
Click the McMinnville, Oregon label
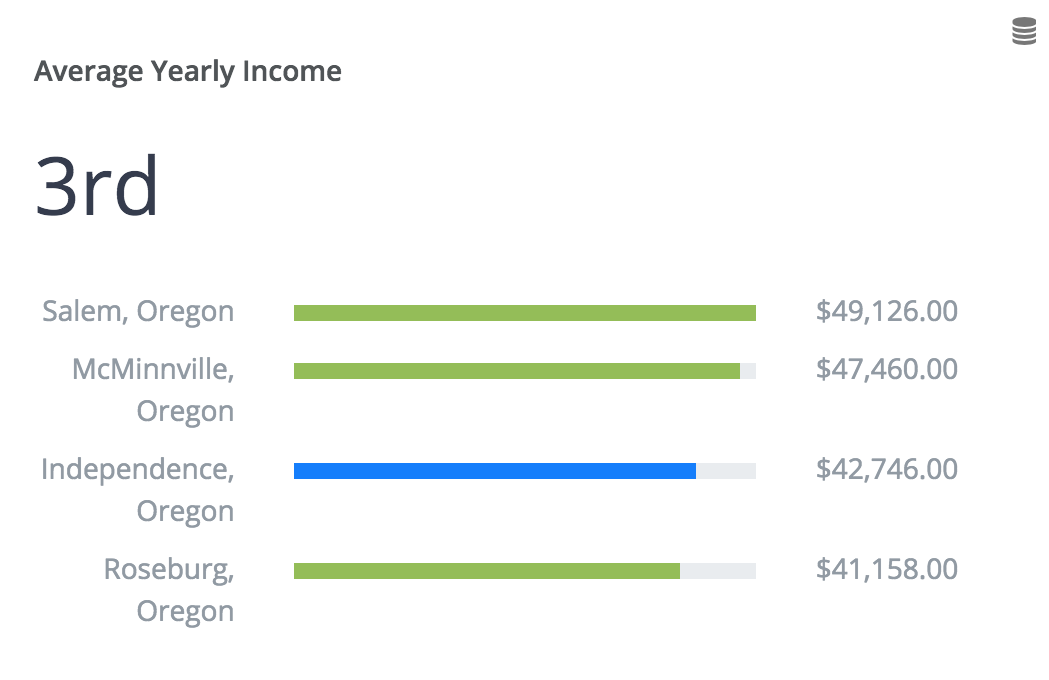[153, 390]
